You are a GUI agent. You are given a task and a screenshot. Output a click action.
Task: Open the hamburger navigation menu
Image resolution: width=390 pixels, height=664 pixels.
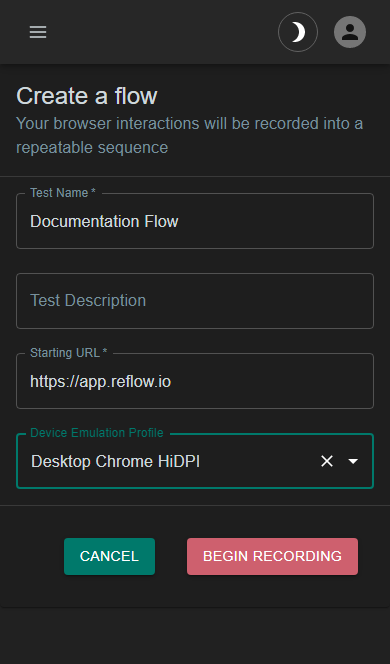tap(38, 32)
